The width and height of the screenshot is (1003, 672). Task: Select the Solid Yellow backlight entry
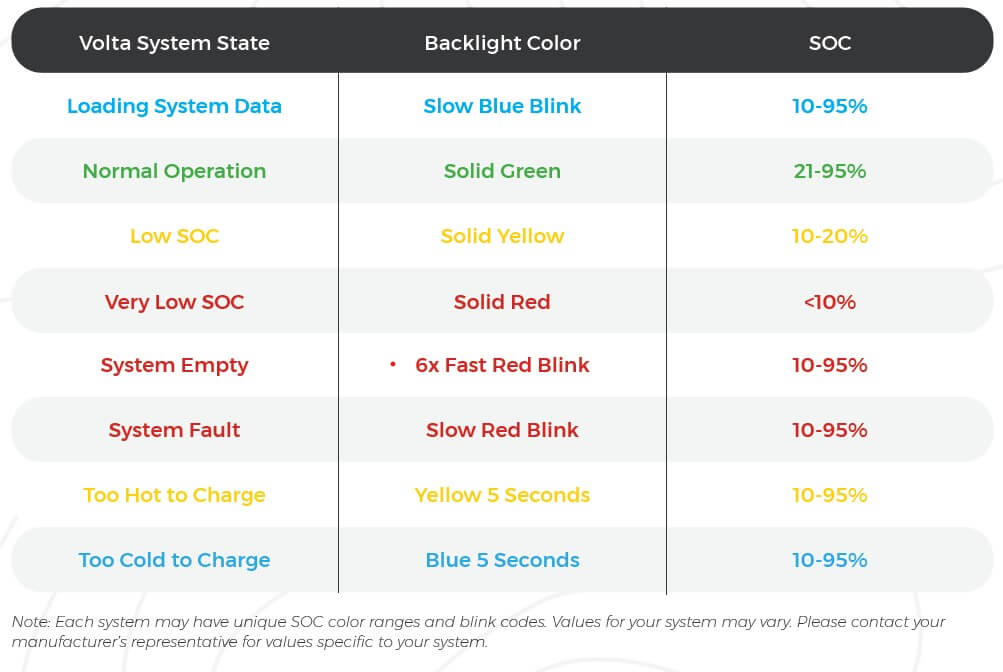tap(502, 236)
